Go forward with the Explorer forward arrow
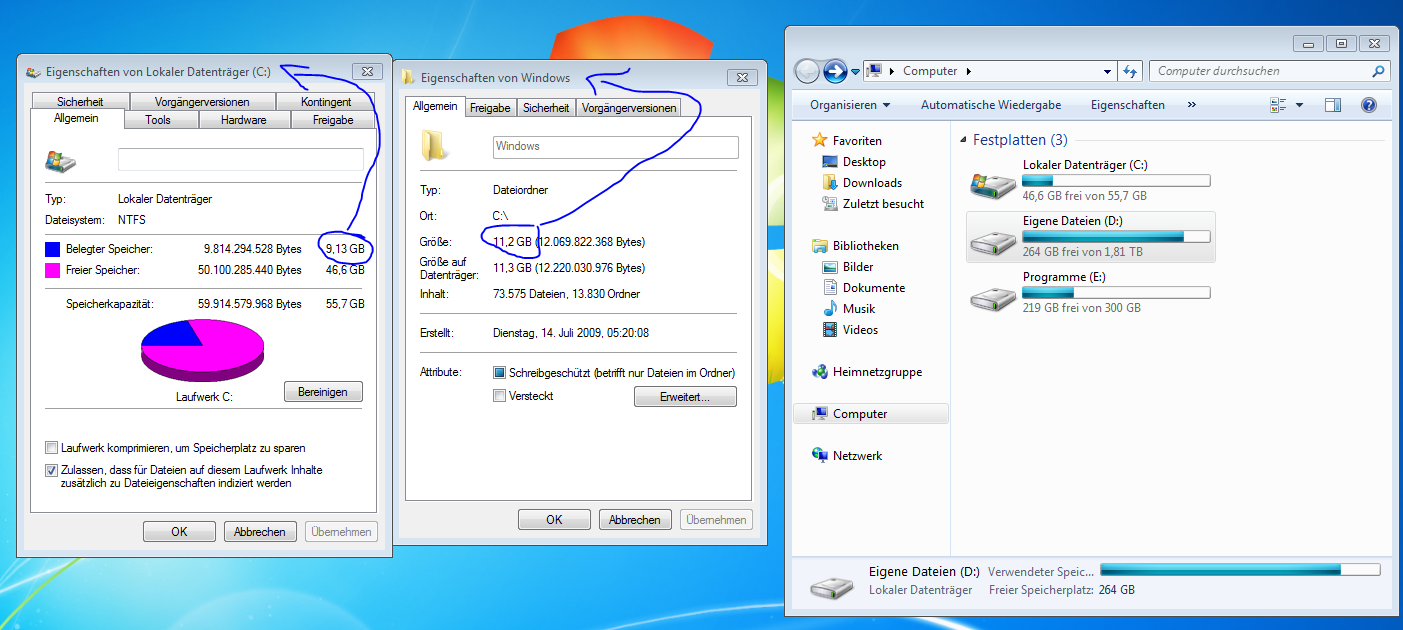The image size is (1403, 630). pos(835,71)
